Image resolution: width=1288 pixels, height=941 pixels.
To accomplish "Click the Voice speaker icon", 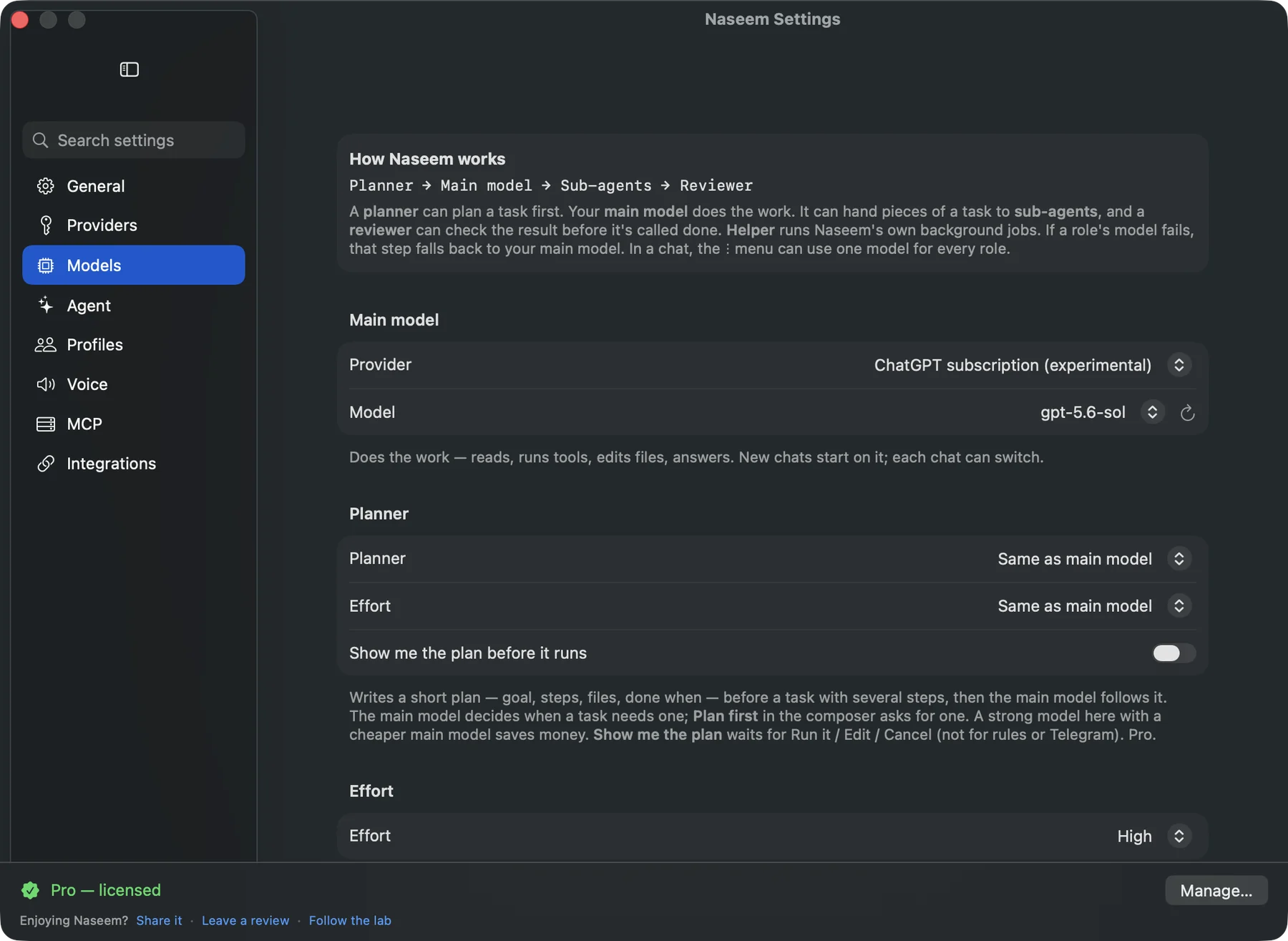I will coord(46,384).
